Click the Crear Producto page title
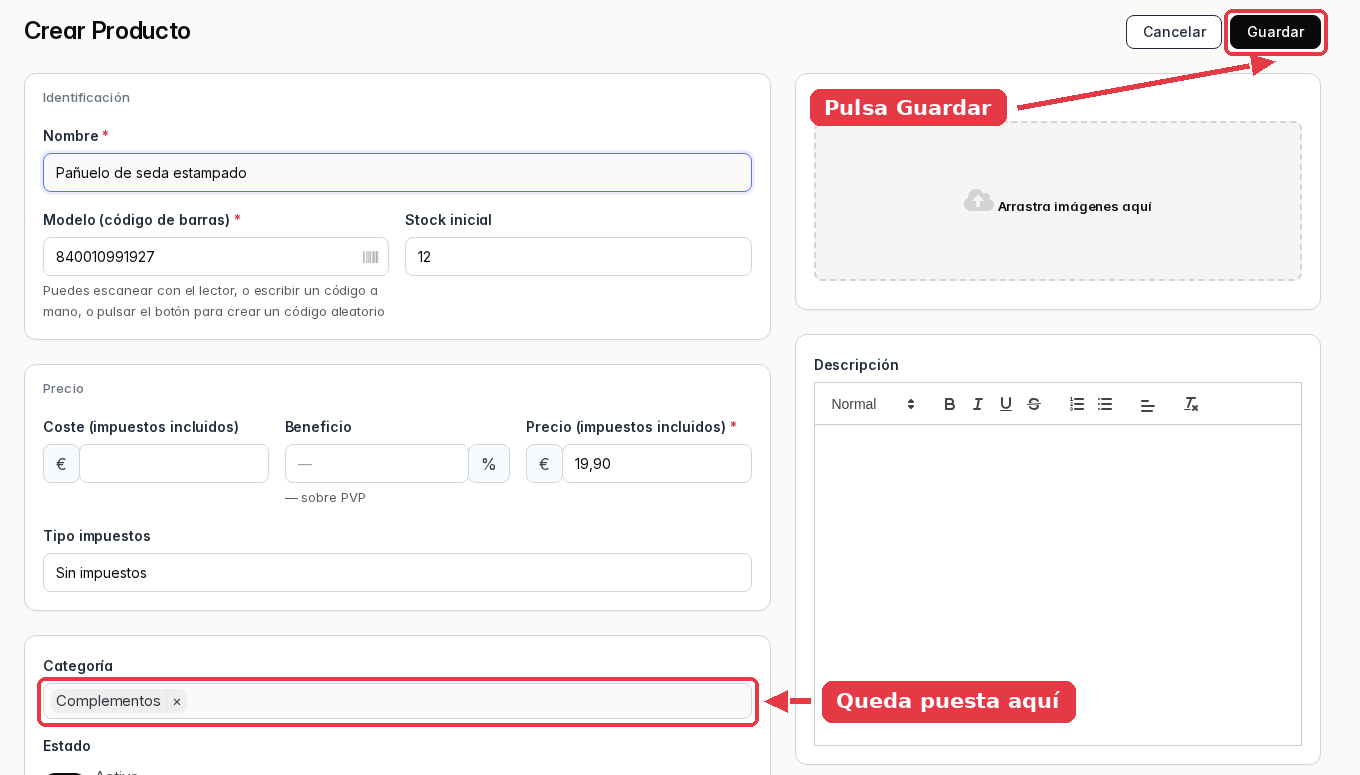The width and height of the screenshot is (1360, 775). [x=107, y=31]
